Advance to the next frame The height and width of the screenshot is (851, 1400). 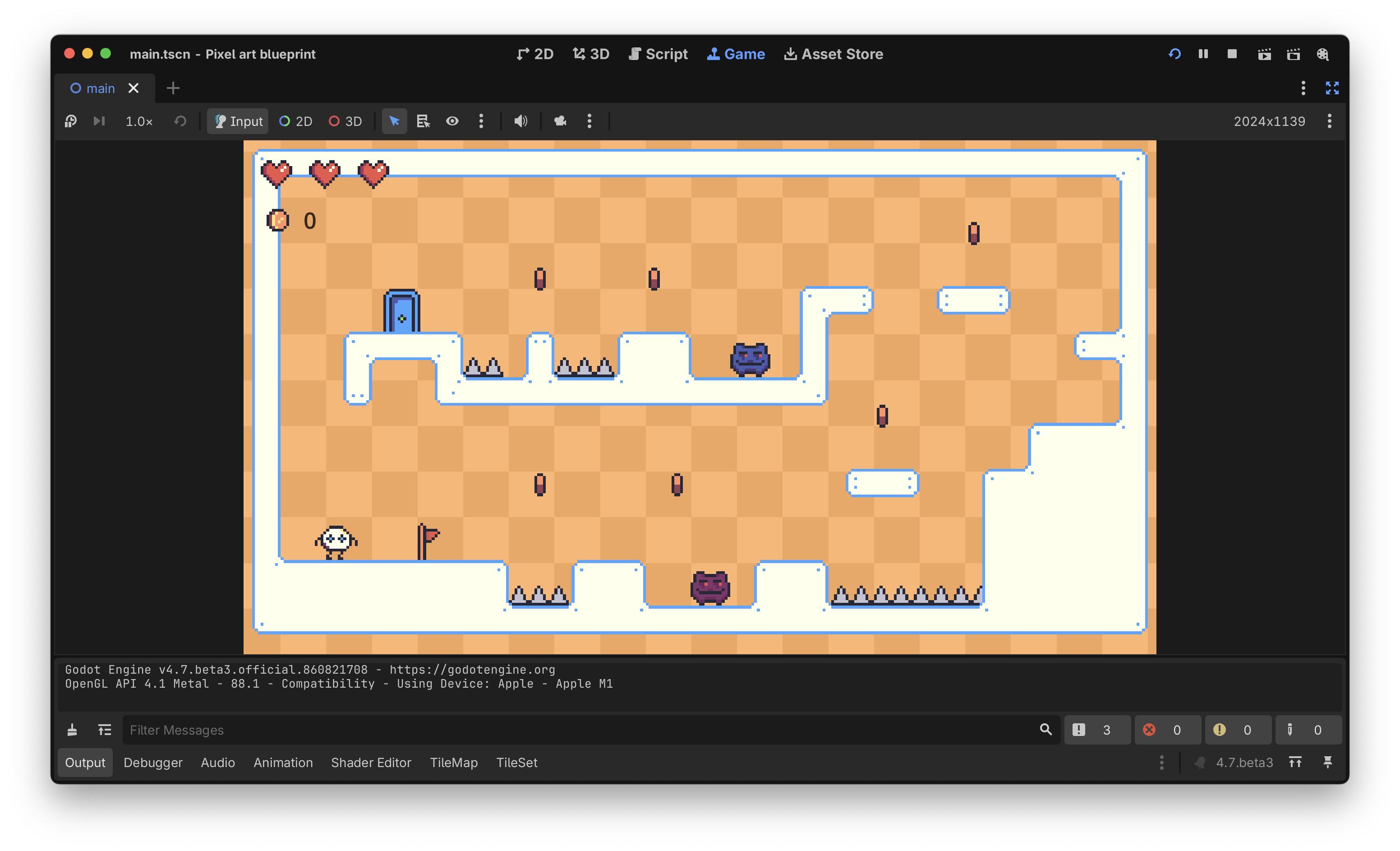pyautogui.click(x=99, y=121)
